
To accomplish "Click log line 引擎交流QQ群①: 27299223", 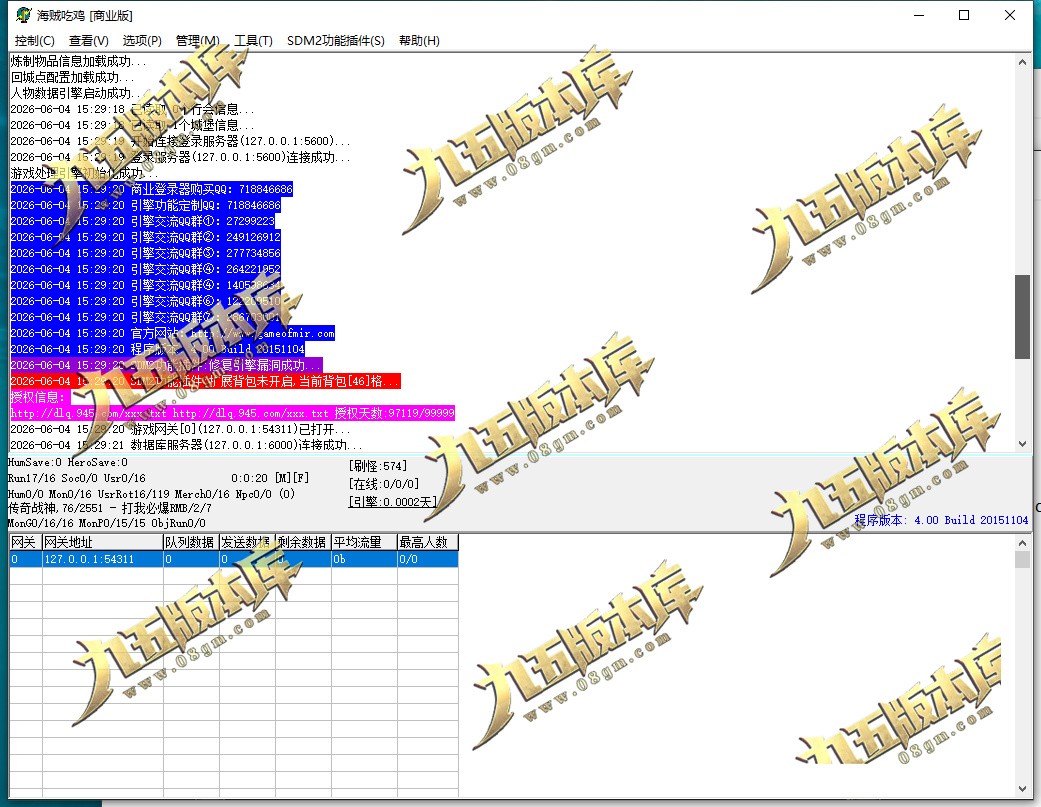I will [x=143, y=221].
